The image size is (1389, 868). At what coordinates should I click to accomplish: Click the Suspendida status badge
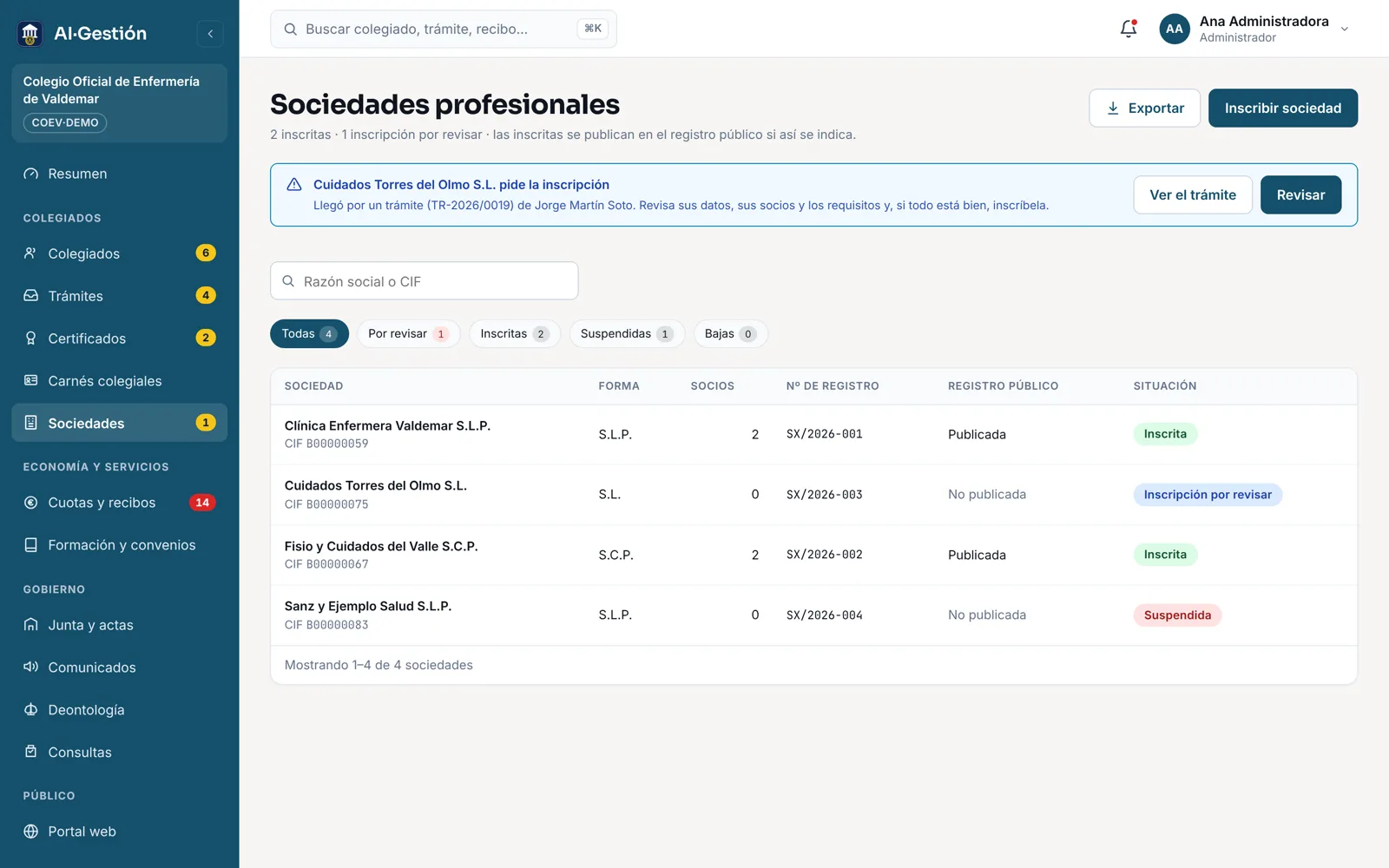point(1177,615)
